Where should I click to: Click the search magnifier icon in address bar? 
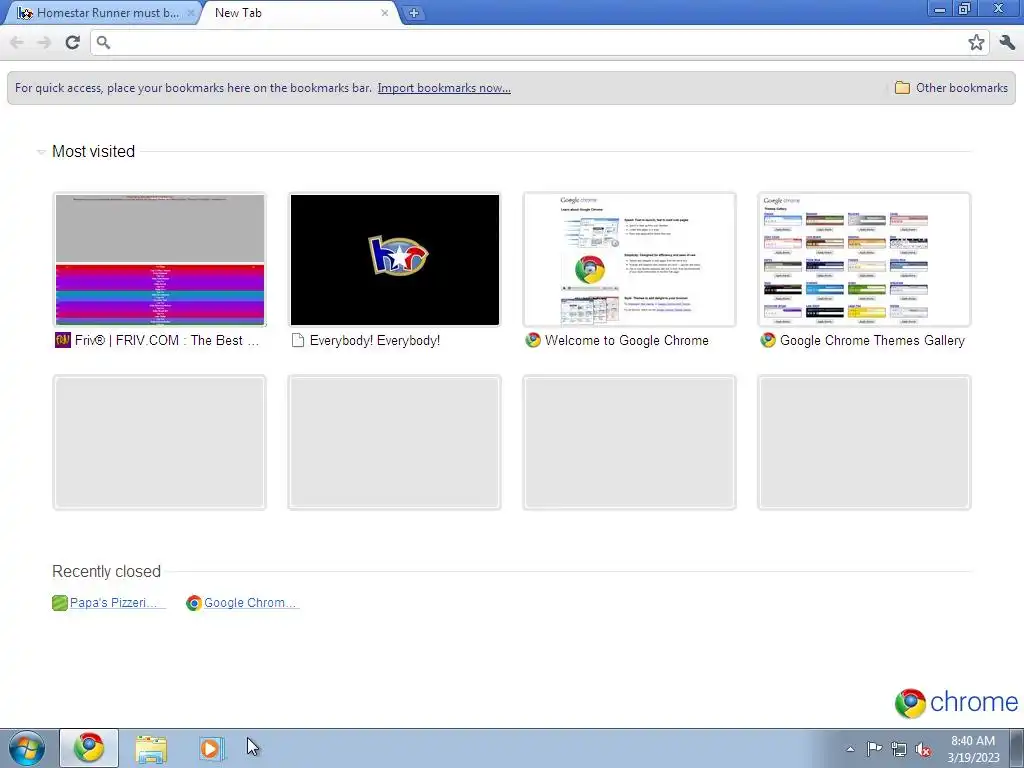click(103, 43)
